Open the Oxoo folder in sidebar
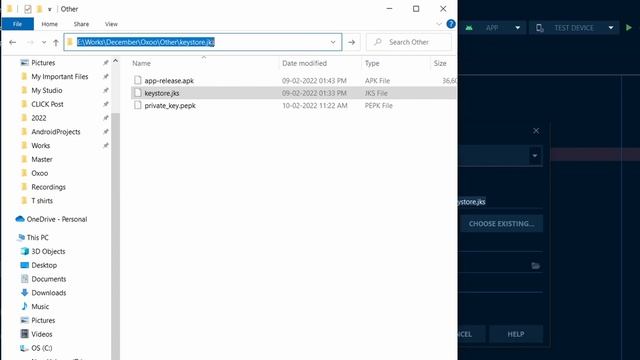Screen dimensions: 640x360 [40, 173]
